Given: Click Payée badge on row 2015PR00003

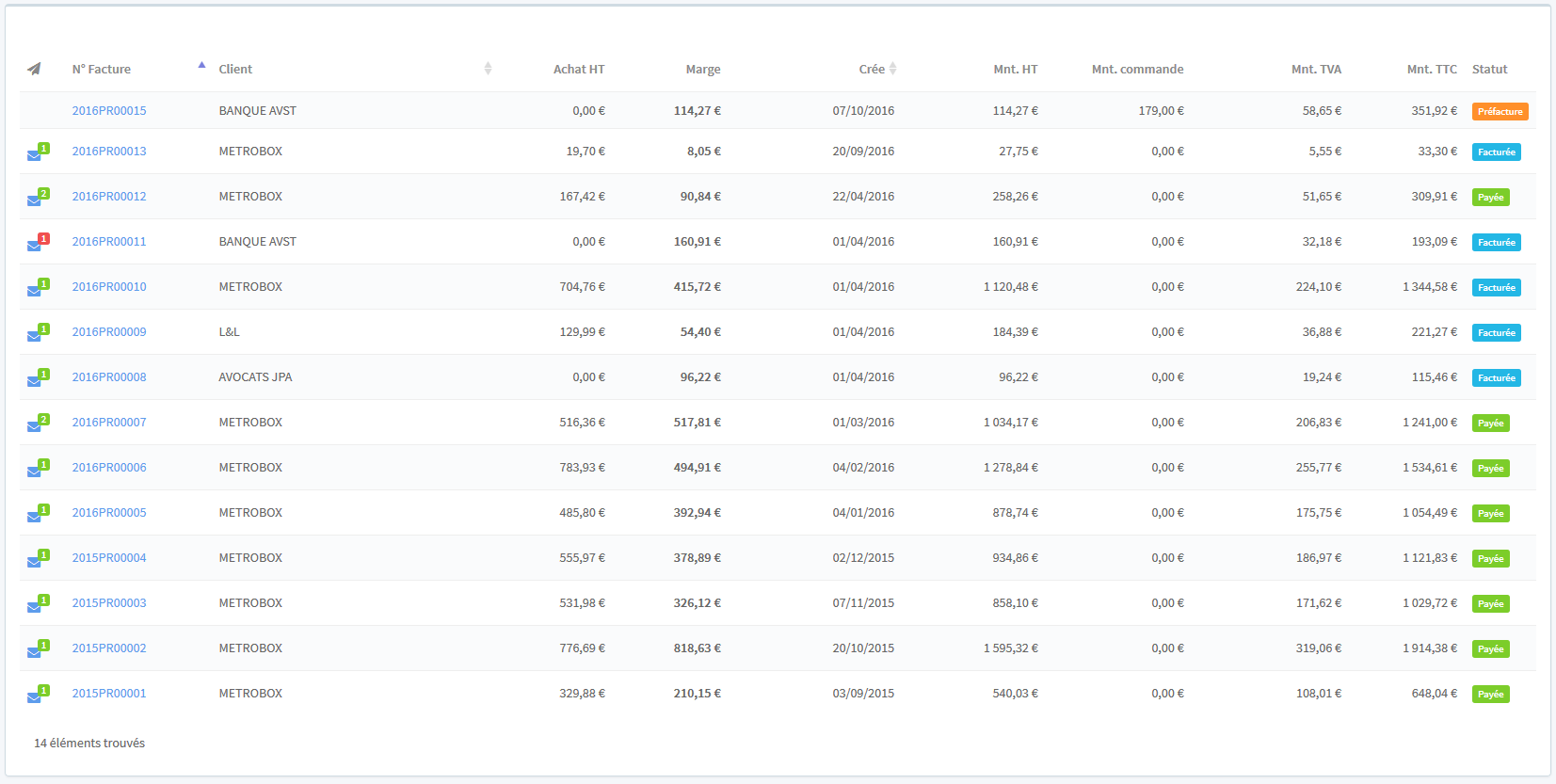Looking at the screenshot, I should coord(1490,603).
